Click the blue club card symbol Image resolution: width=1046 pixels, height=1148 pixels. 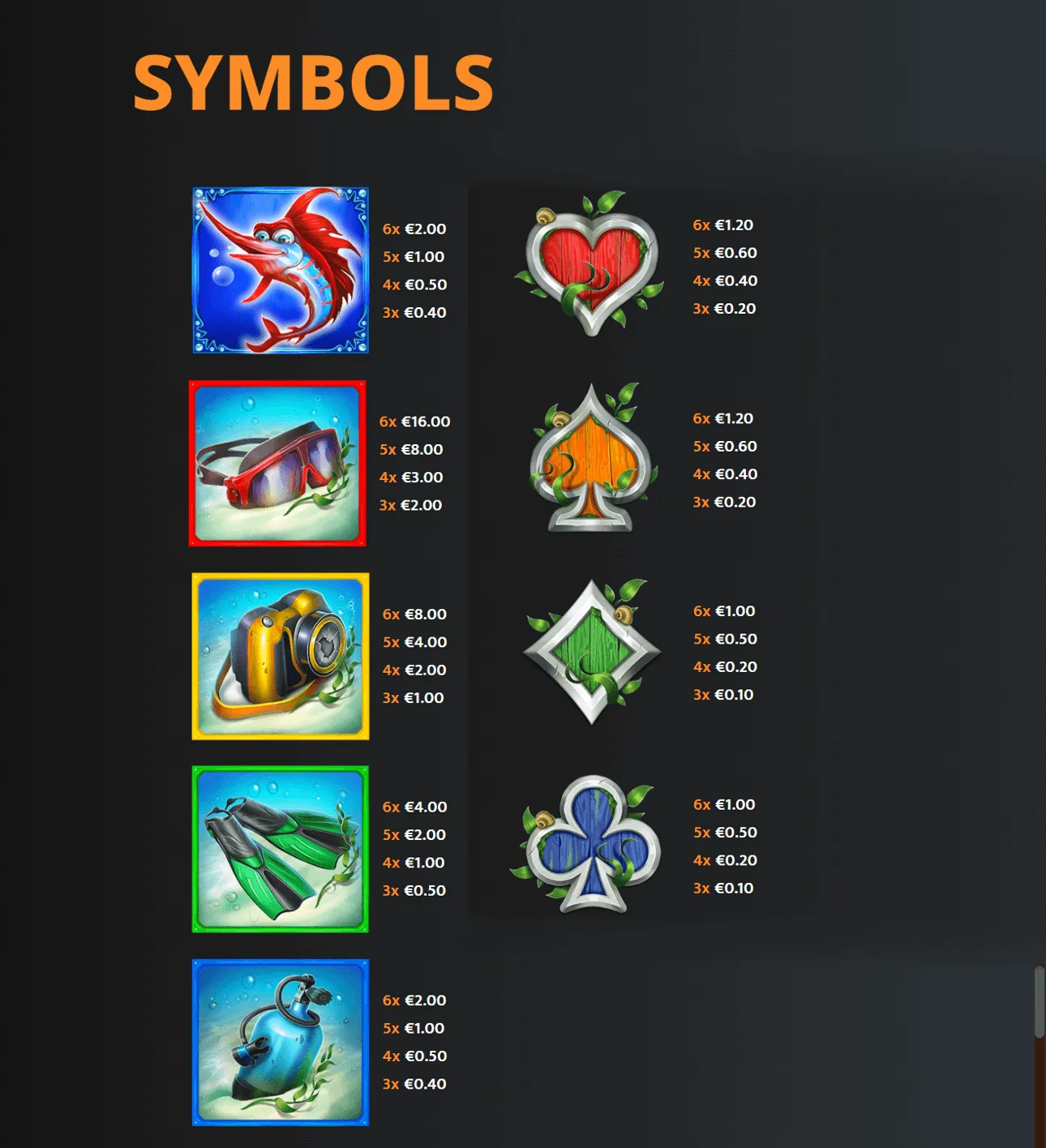tap(587, 844)
